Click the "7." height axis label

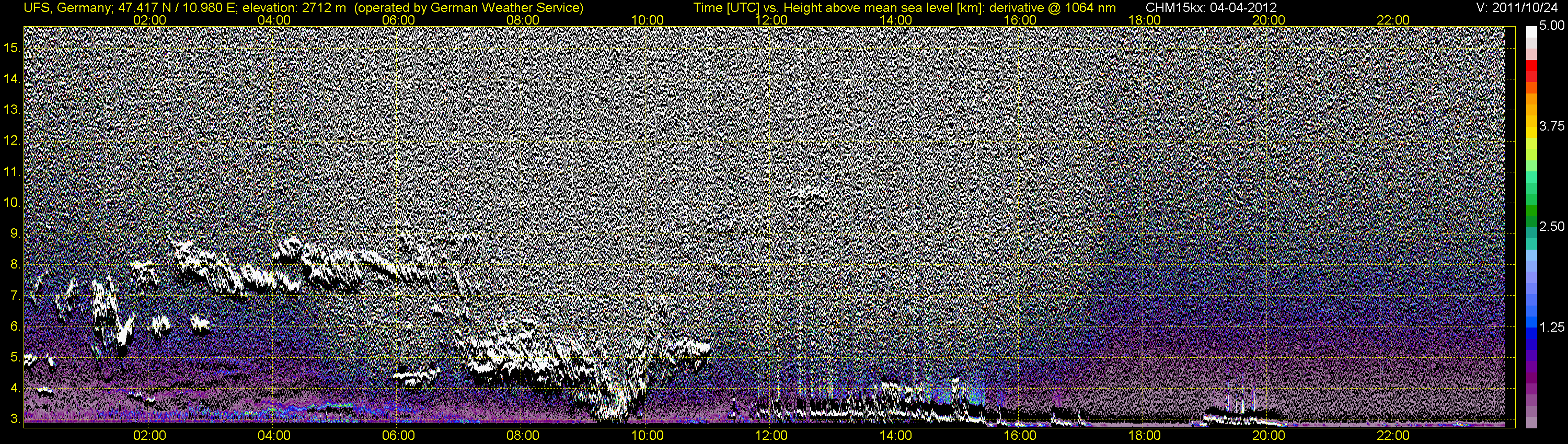click(16, 296)
